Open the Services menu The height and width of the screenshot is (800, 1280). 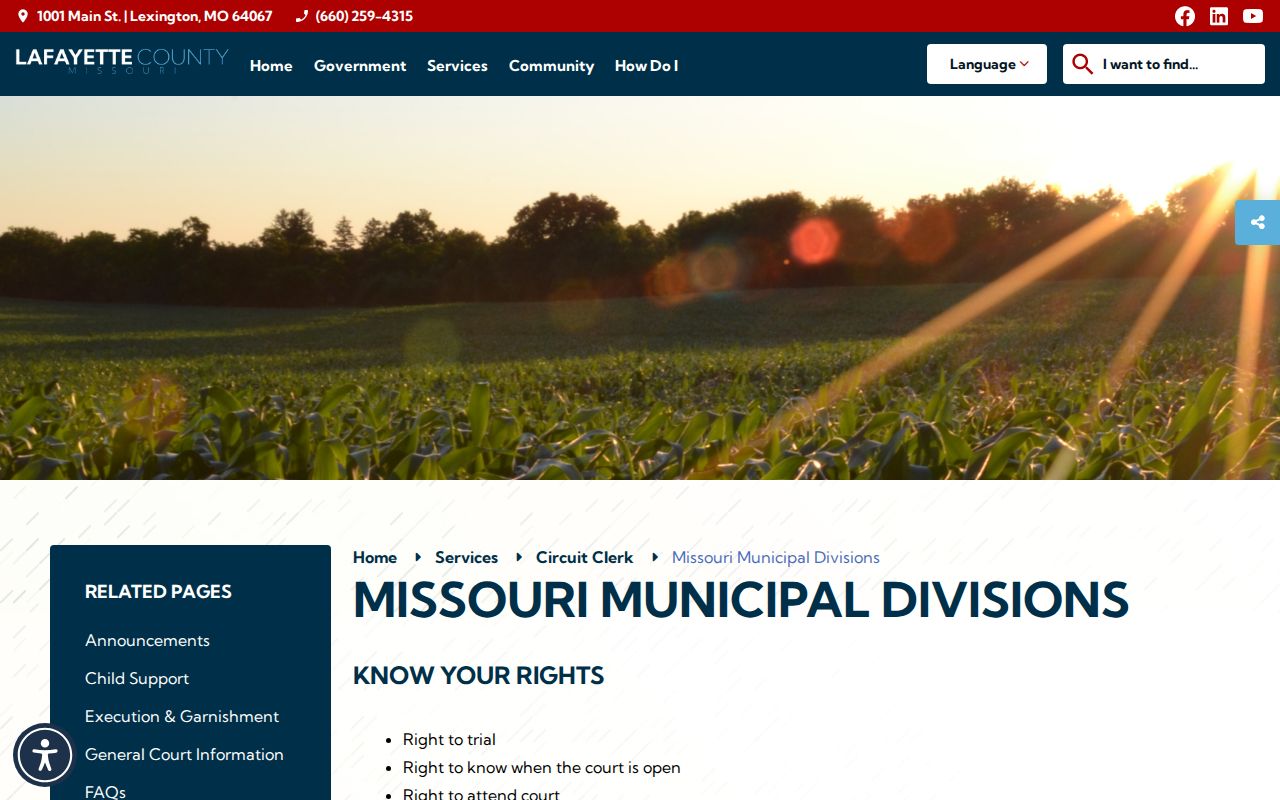(457, 66)
